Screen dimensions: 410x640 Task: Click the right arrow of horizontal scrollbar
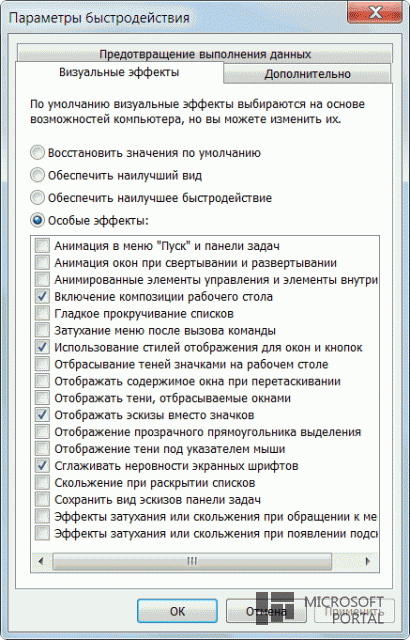tap(368, 561)
